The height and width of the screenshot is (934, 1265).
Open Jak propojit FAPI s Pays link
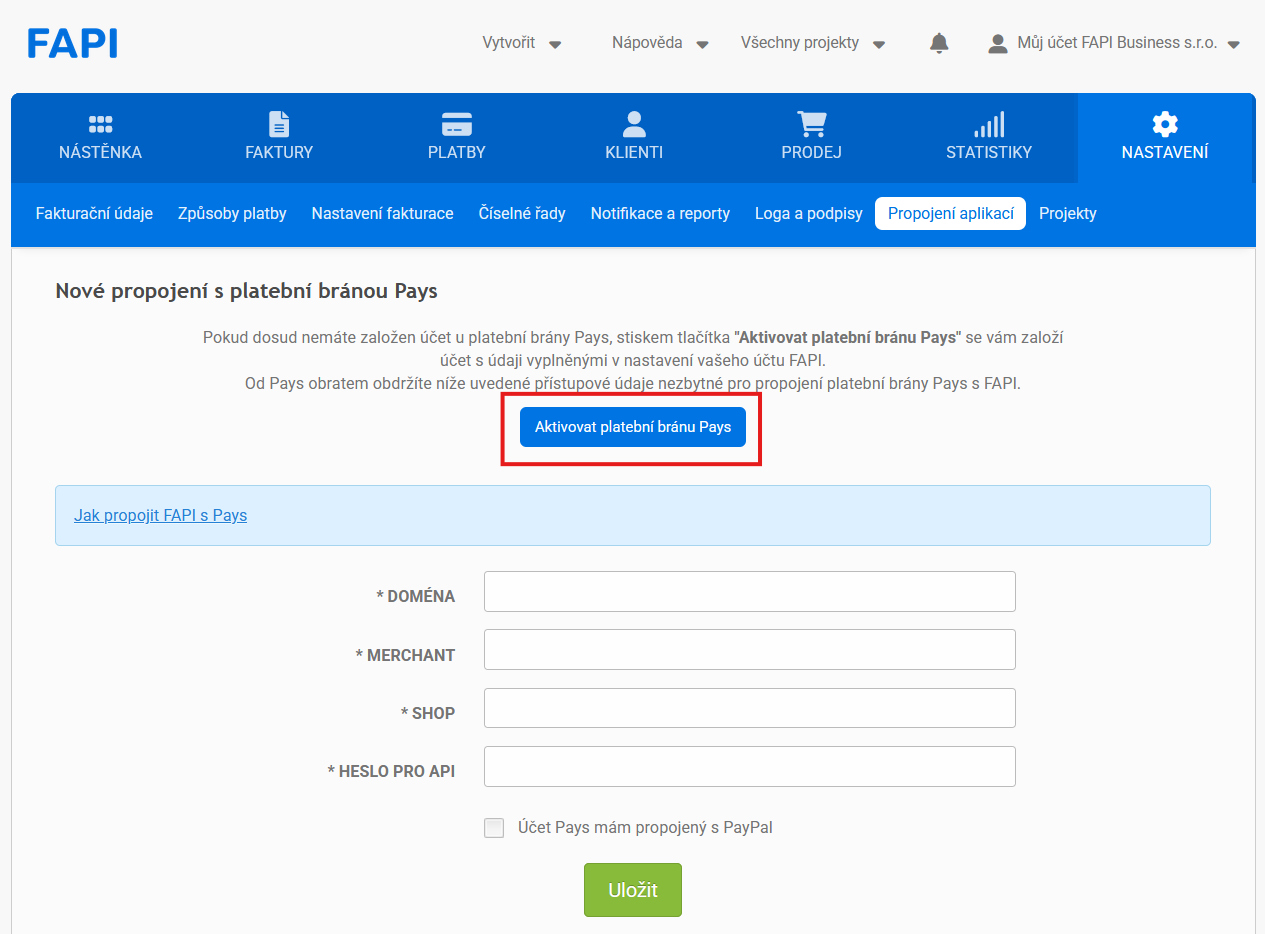(160, 516)
